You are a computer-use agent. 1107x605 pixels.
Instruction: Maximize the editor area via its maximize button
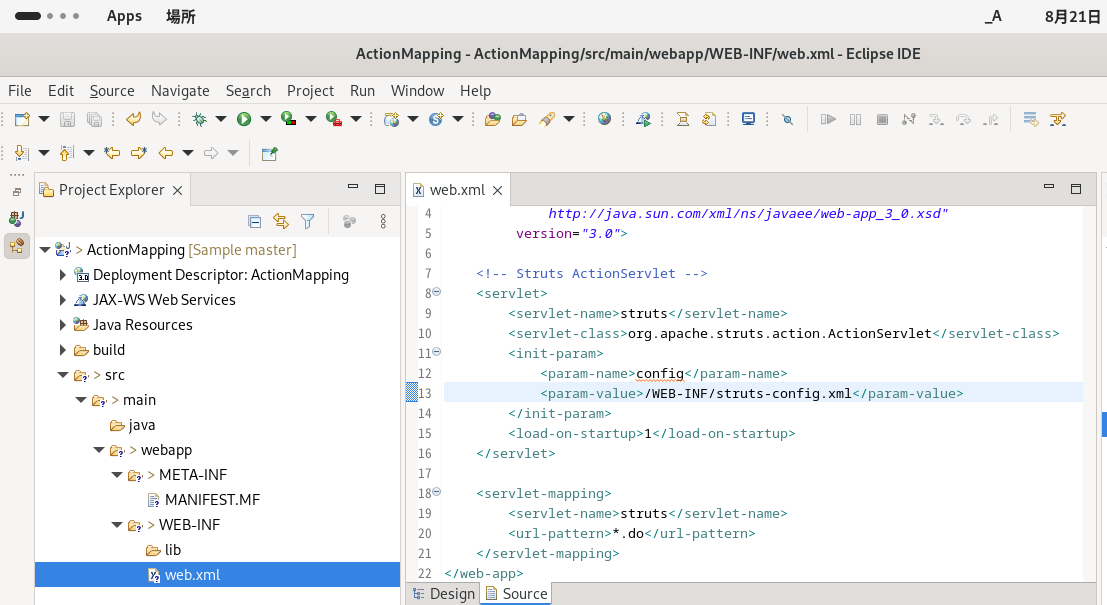(1076, 188)
